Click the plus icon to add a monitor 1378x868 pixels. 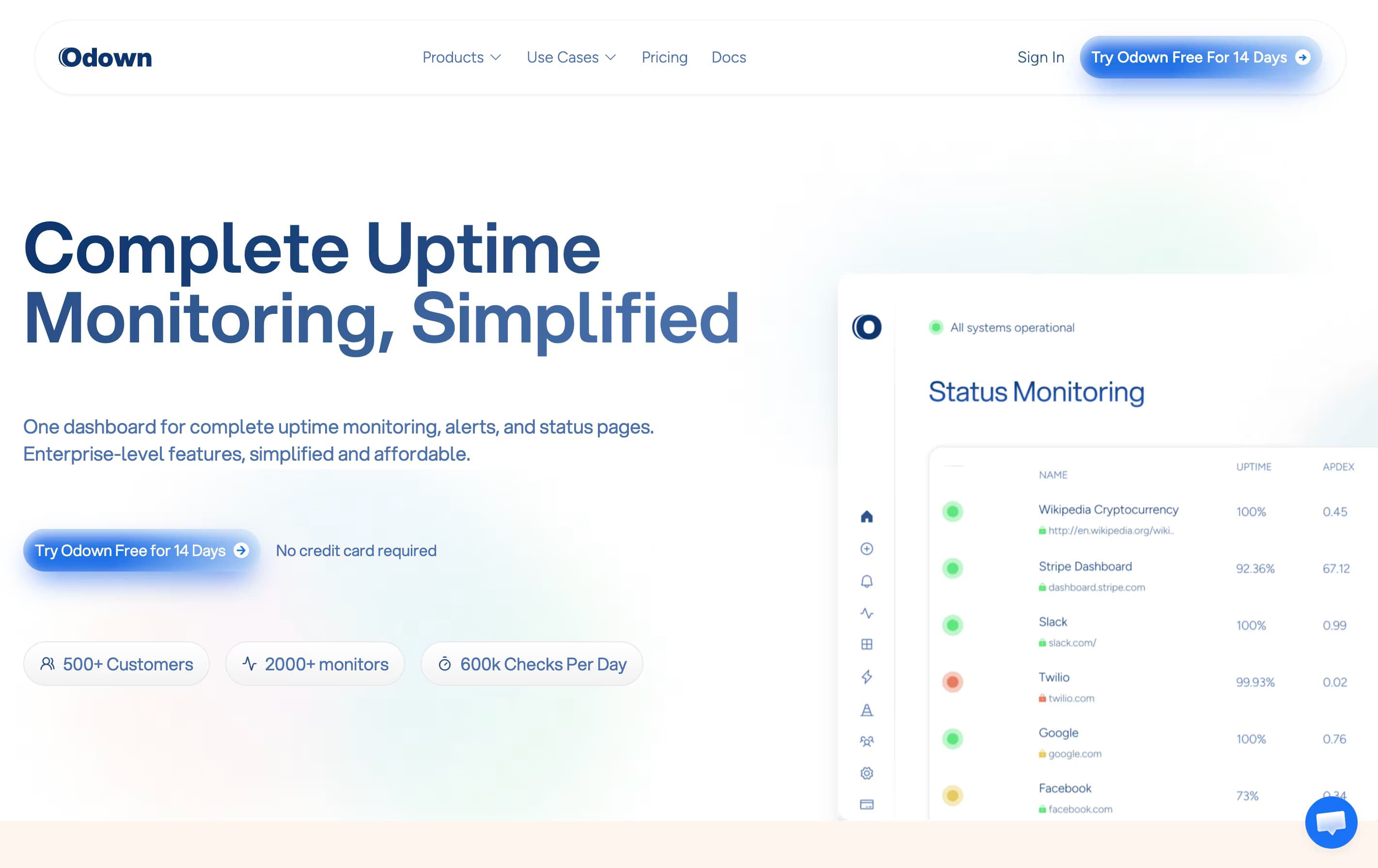point(867,549)
